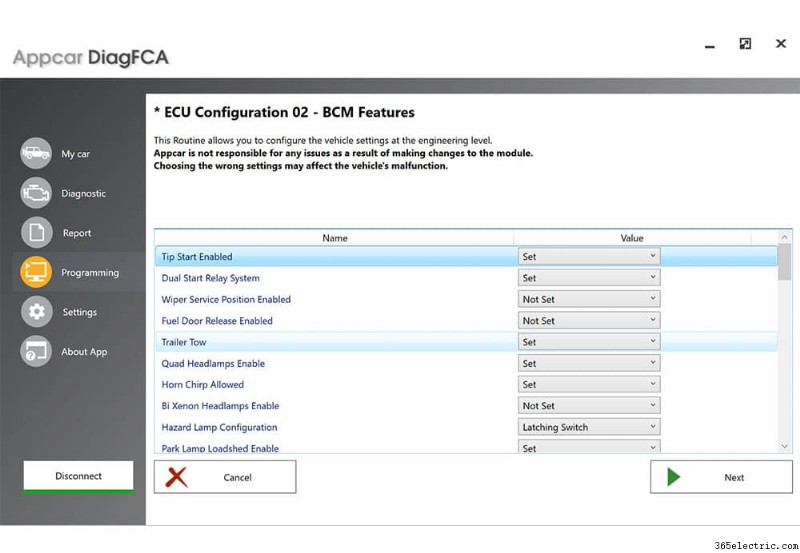Click the scroll down arrow of the list
The image size is (800, 553).
pyautogui.click(x=784, y=446)
